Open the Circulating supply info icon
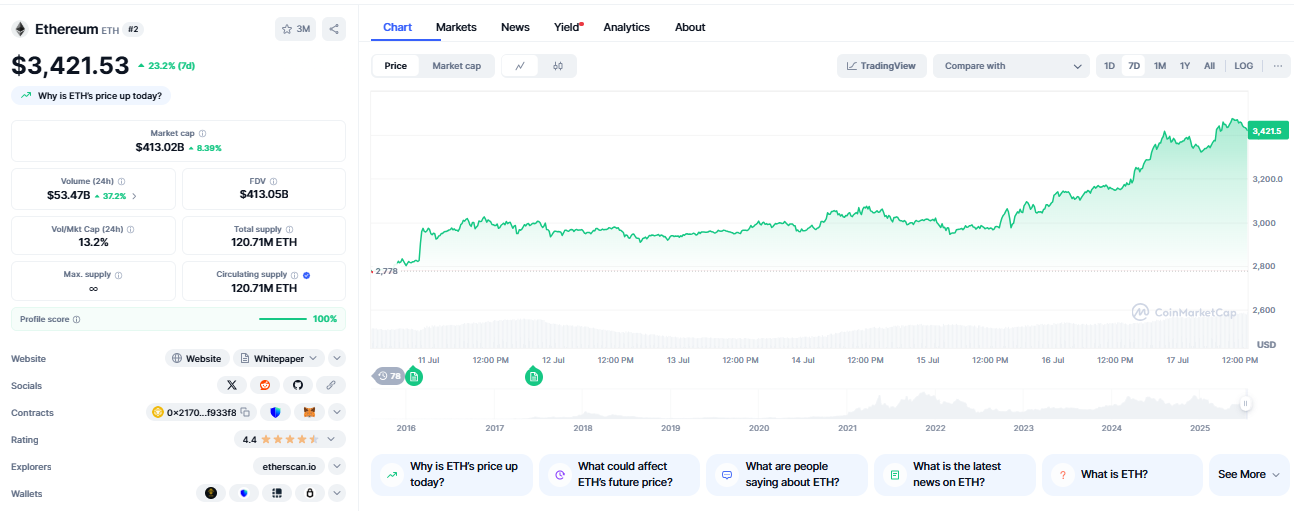 click(294, 274)
